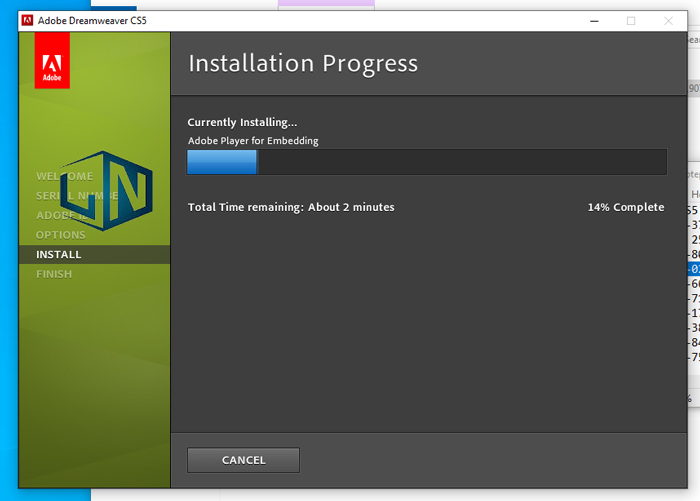The image size is (700, 501).
Task: Click 'Adobe Dreamweaver CS5' window title
Action: pos(92,21)
